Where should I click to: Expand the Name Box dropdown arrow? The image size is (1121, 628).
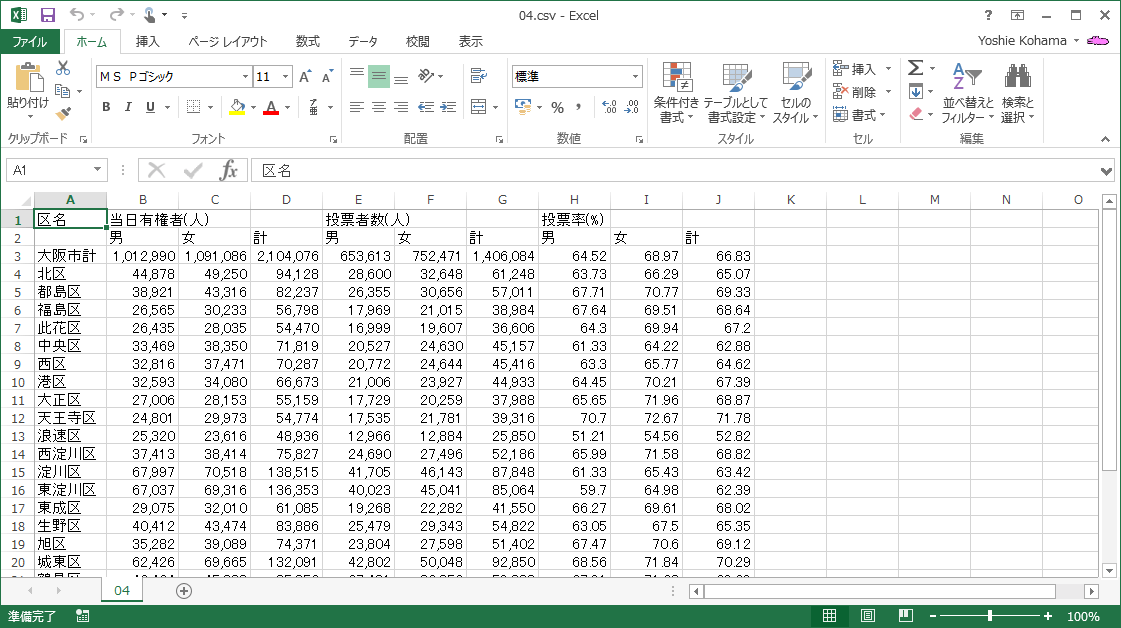97,170
